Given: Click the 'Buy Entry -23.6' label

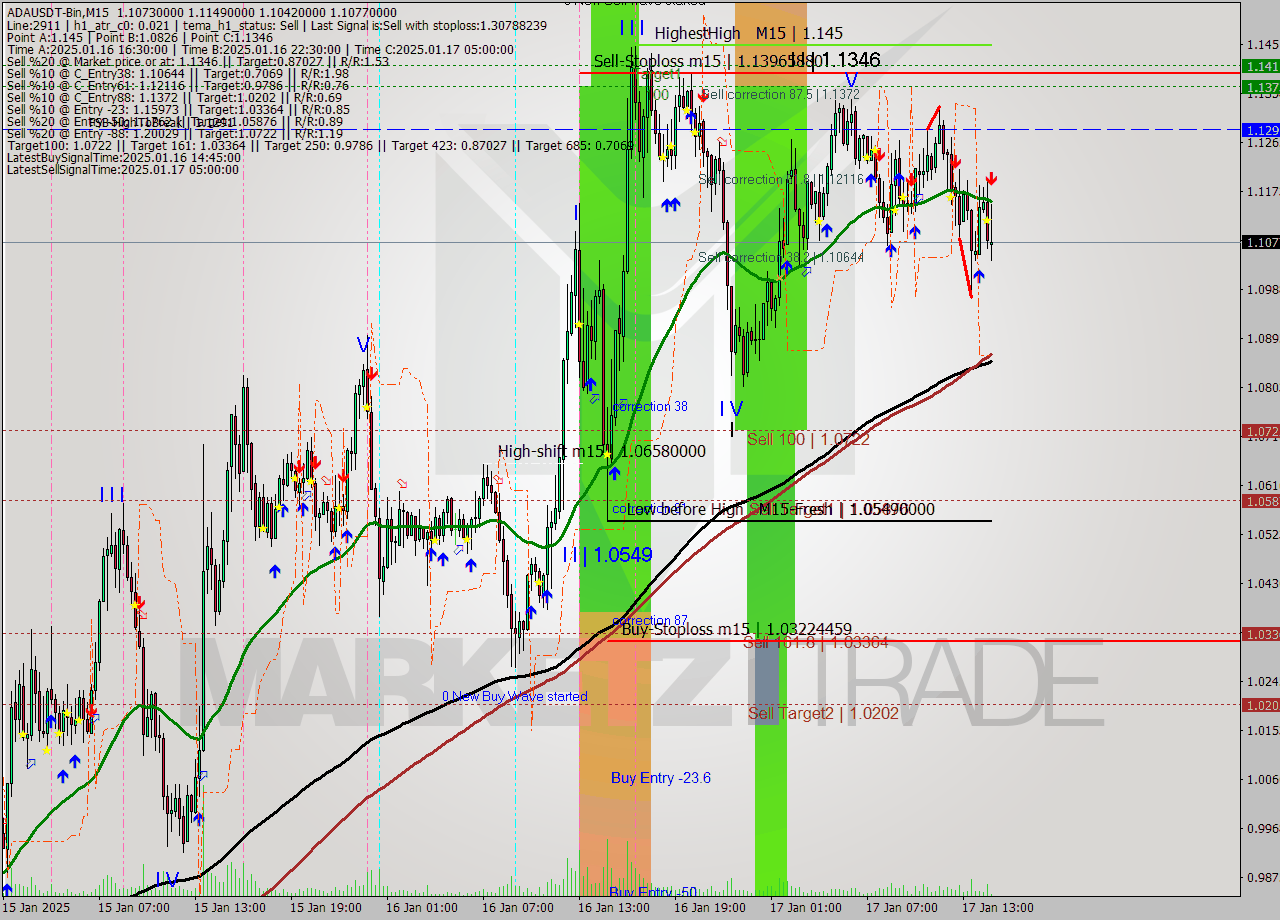Looking at the screenshot, I should [661, 778].
